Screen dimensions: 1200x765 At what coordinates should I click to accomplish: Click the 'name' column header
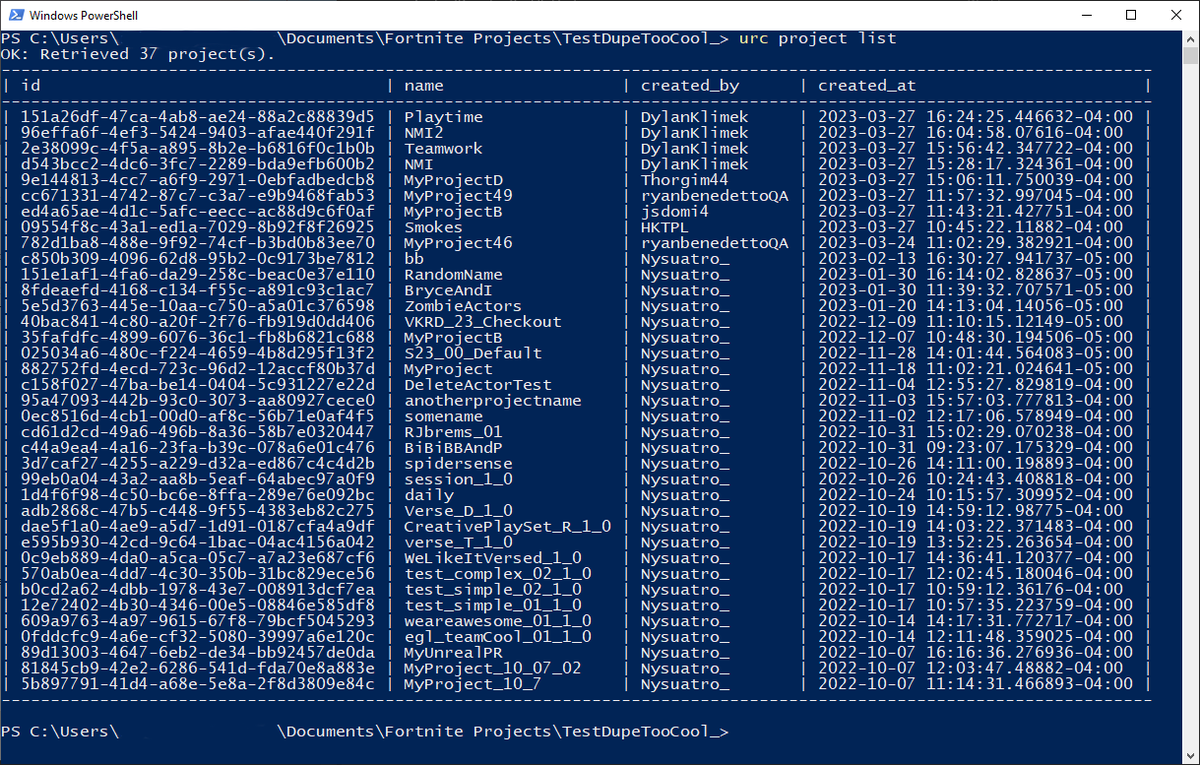click(424, 86)
